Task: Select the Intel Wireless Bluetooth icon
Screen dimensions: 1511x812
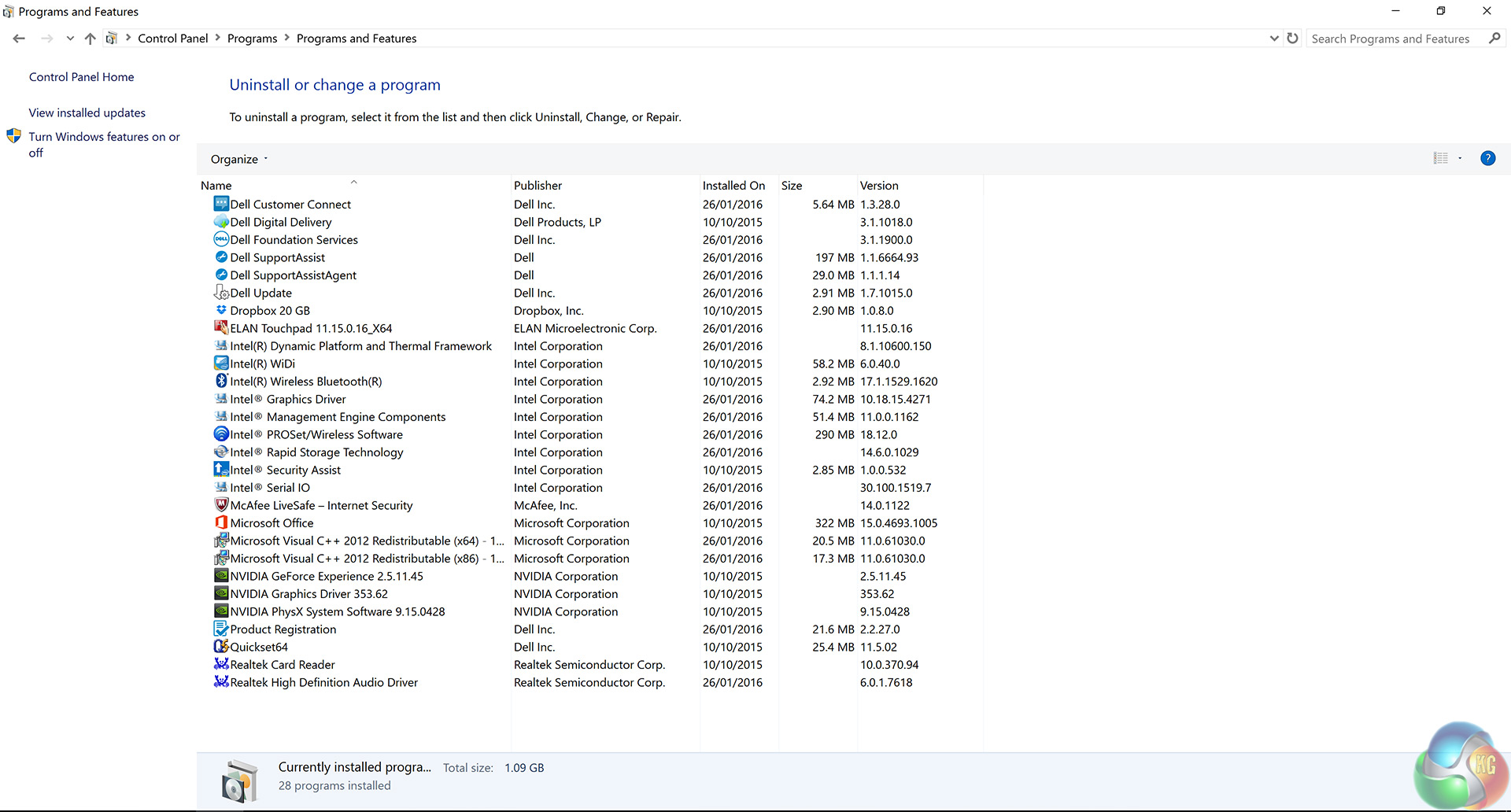Action: 221,382
